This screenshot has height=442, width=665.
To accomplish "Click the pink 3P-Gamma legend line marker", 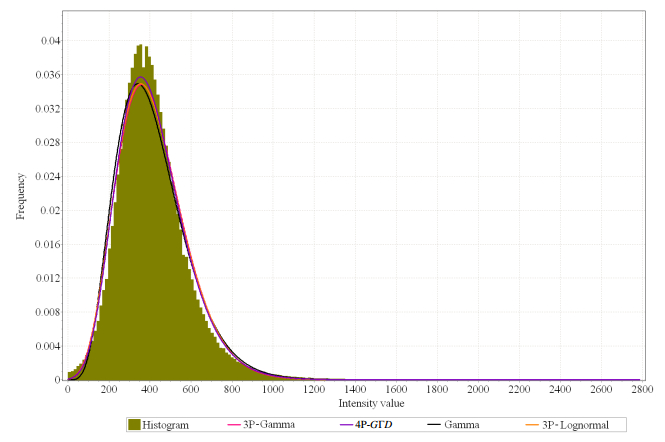I will (x=234, y=424).
